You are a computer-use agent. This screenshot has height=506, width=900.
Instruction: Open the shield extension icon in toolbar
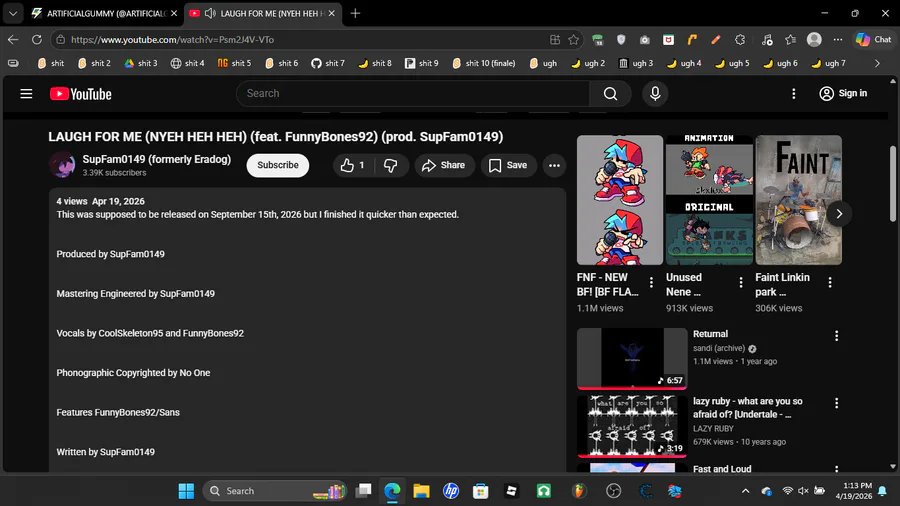point(621,40)
